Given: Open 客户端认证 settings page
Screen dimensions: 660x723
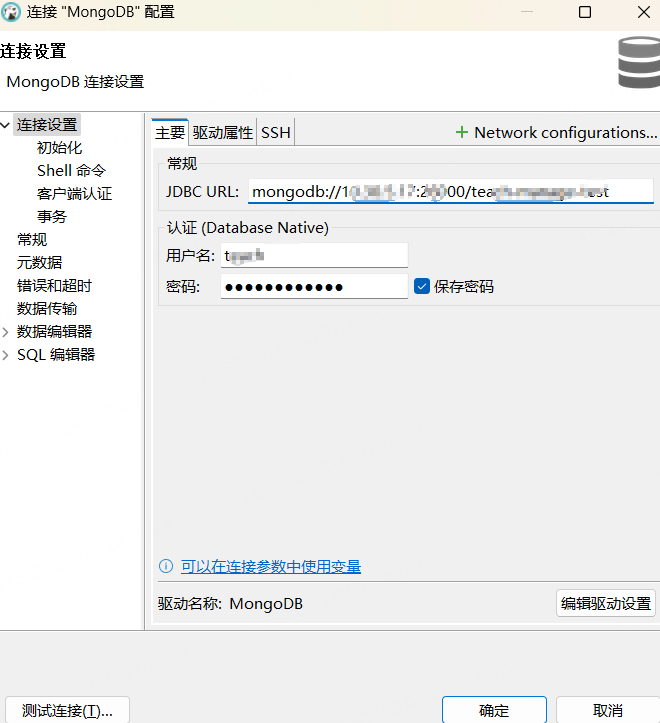Looking at the screenshot, I should [x=74, y=194].
